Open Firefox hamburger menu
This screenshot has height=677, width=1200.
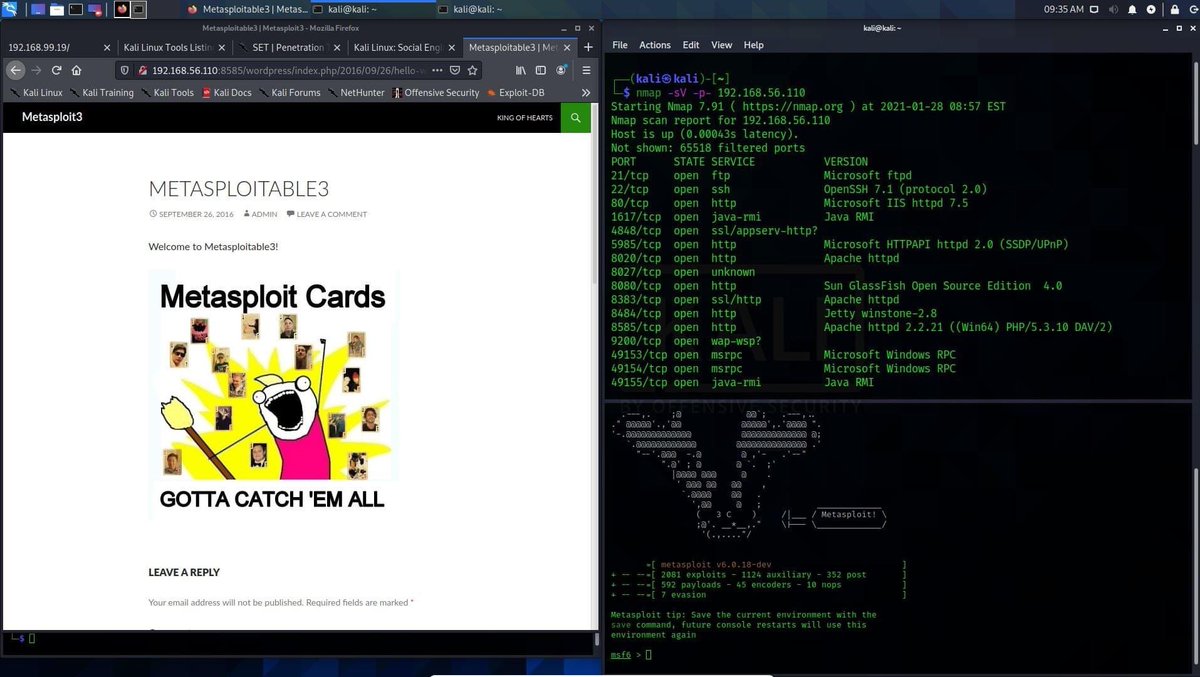click(x=586, y=70)
